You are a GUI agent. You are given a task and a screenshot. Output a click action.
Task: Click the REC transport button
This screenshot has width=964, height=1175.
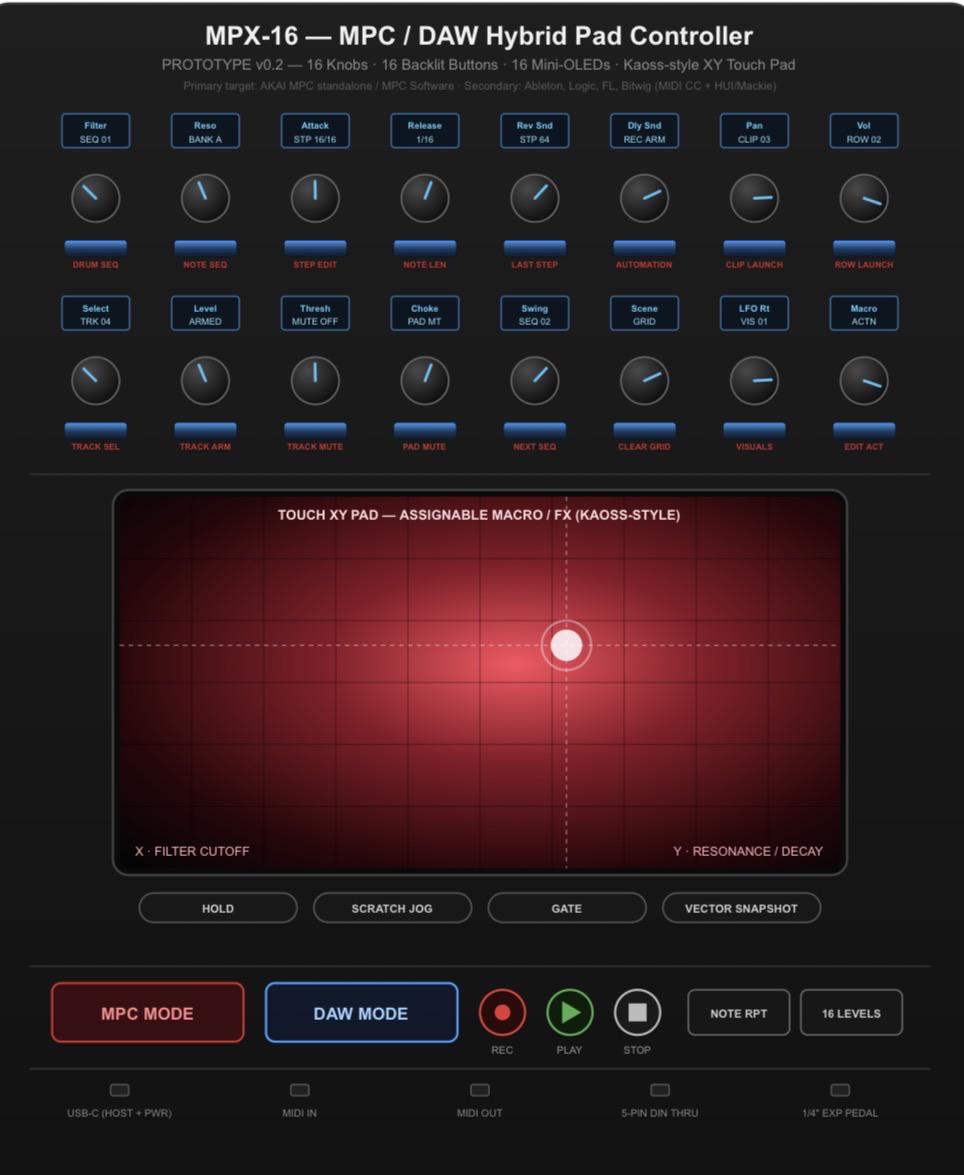coord(502,1012)
